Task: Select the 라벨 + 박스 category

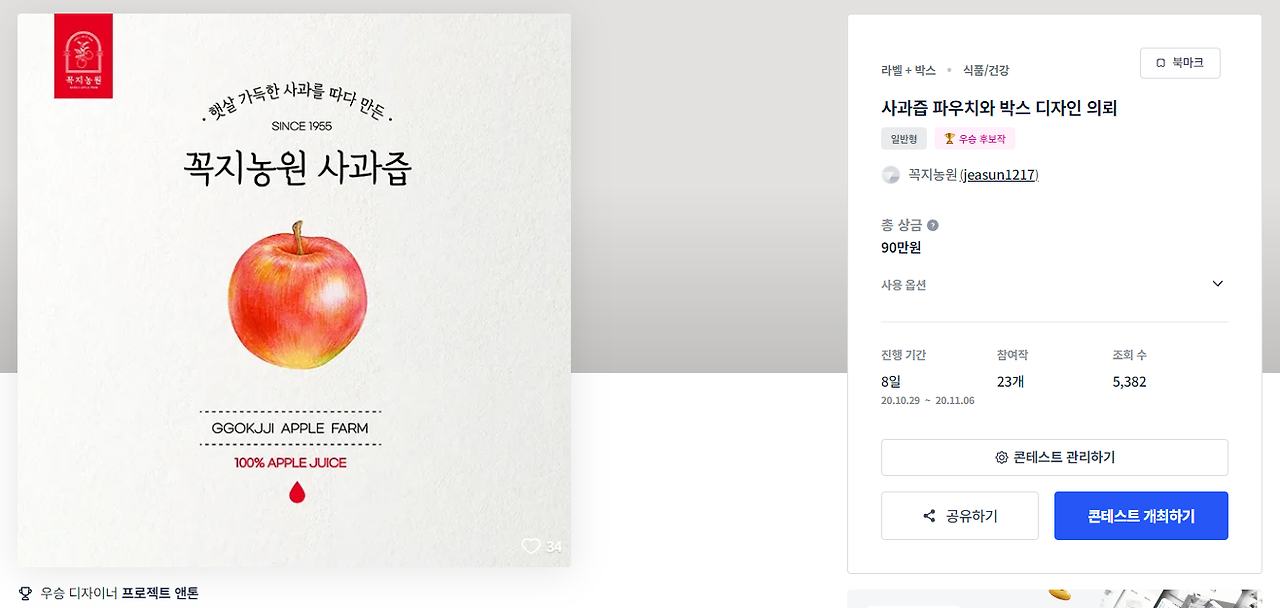Action: pos(908,70)
